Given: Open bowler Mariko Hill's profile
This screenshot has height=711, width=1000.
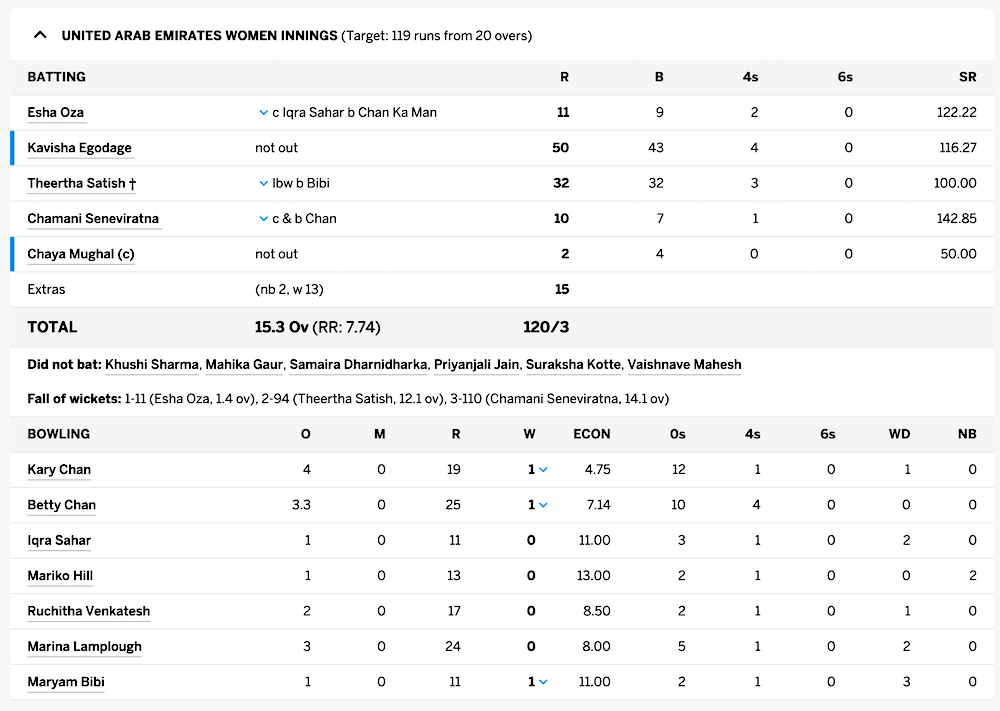Looking at the screenshot, I should pos(60,576).
